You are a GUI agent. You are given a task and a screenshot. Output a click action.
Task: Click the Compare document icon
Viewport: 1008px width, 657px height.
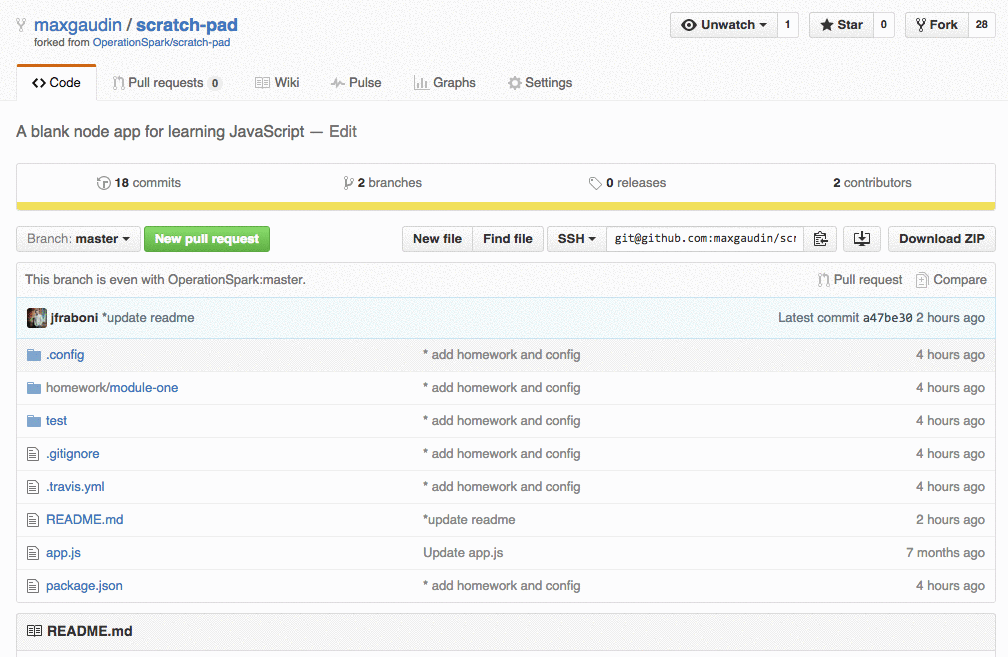(922, 280)
